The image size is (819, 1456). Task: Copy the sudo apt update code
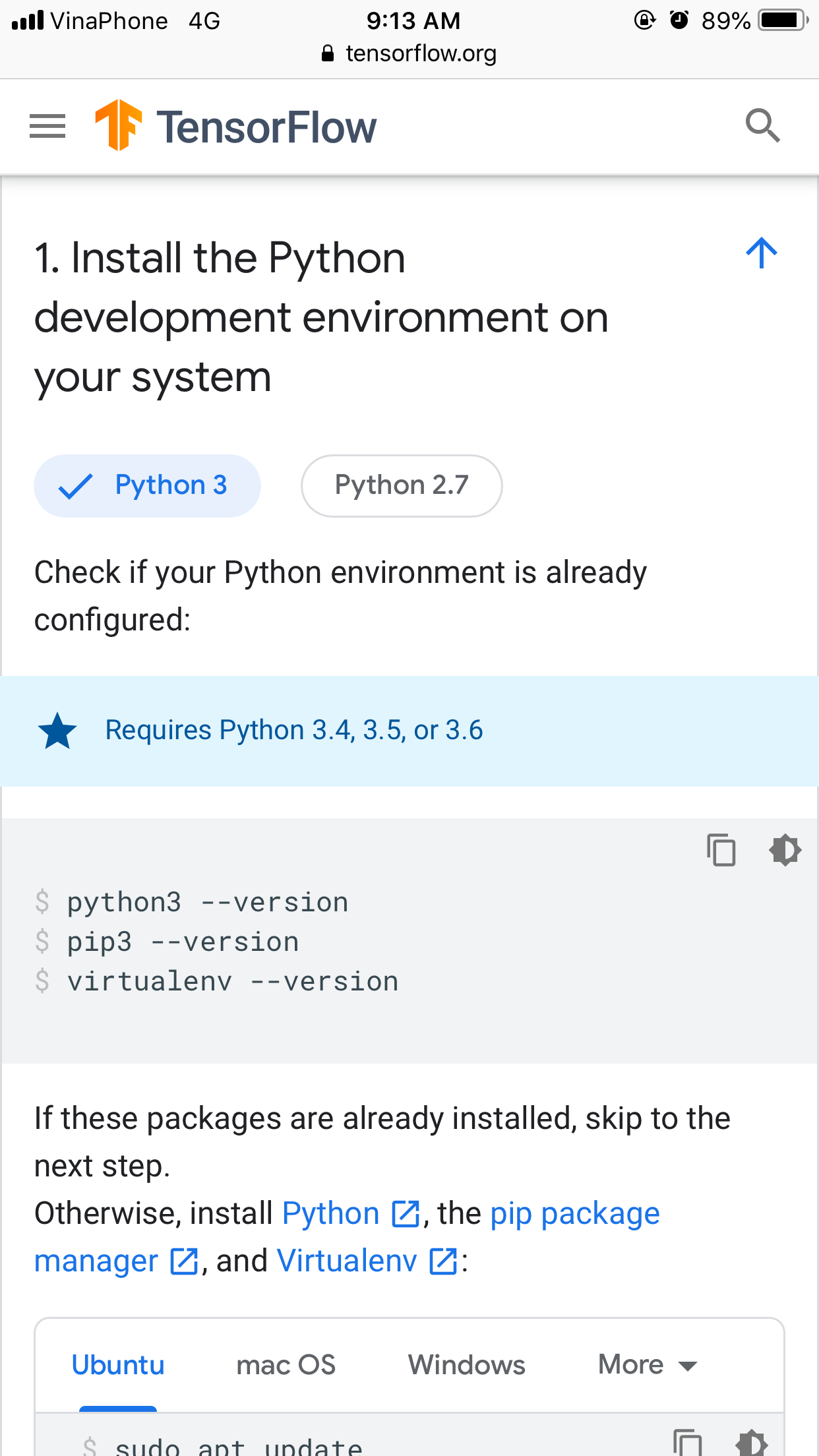pyautogui.click(x=688, y=1443)
